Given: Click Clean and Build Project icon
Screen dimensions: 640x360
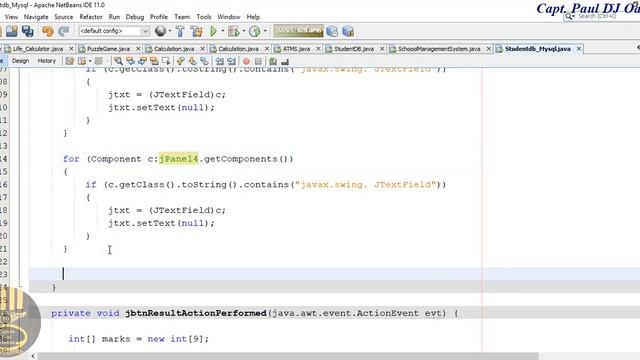Looking at the screenshot, I should pos(196,31).
